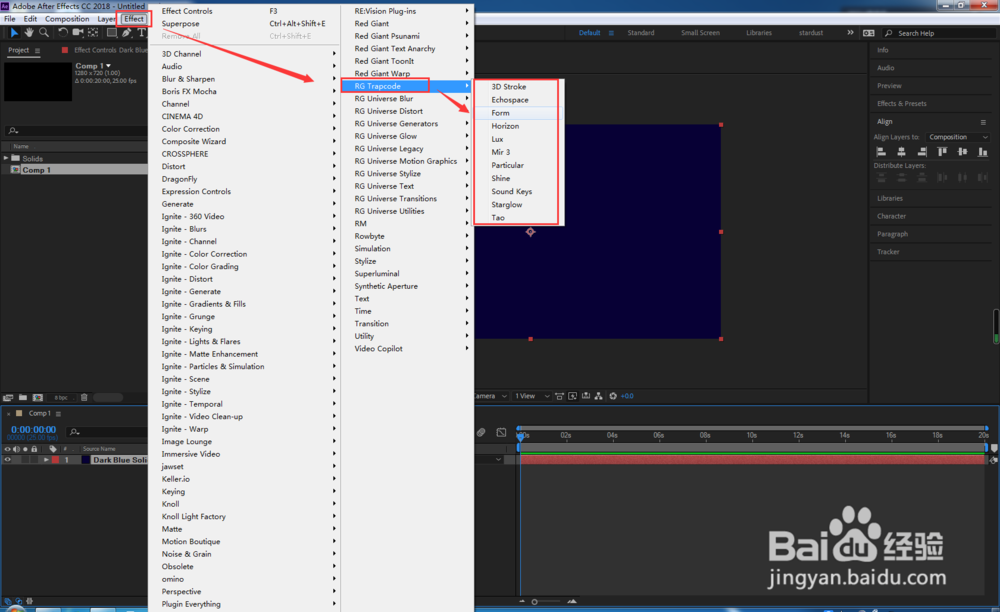
Task: Delete selected project item with trash icon
Action: pyautogui.click(x=84, y=397)
